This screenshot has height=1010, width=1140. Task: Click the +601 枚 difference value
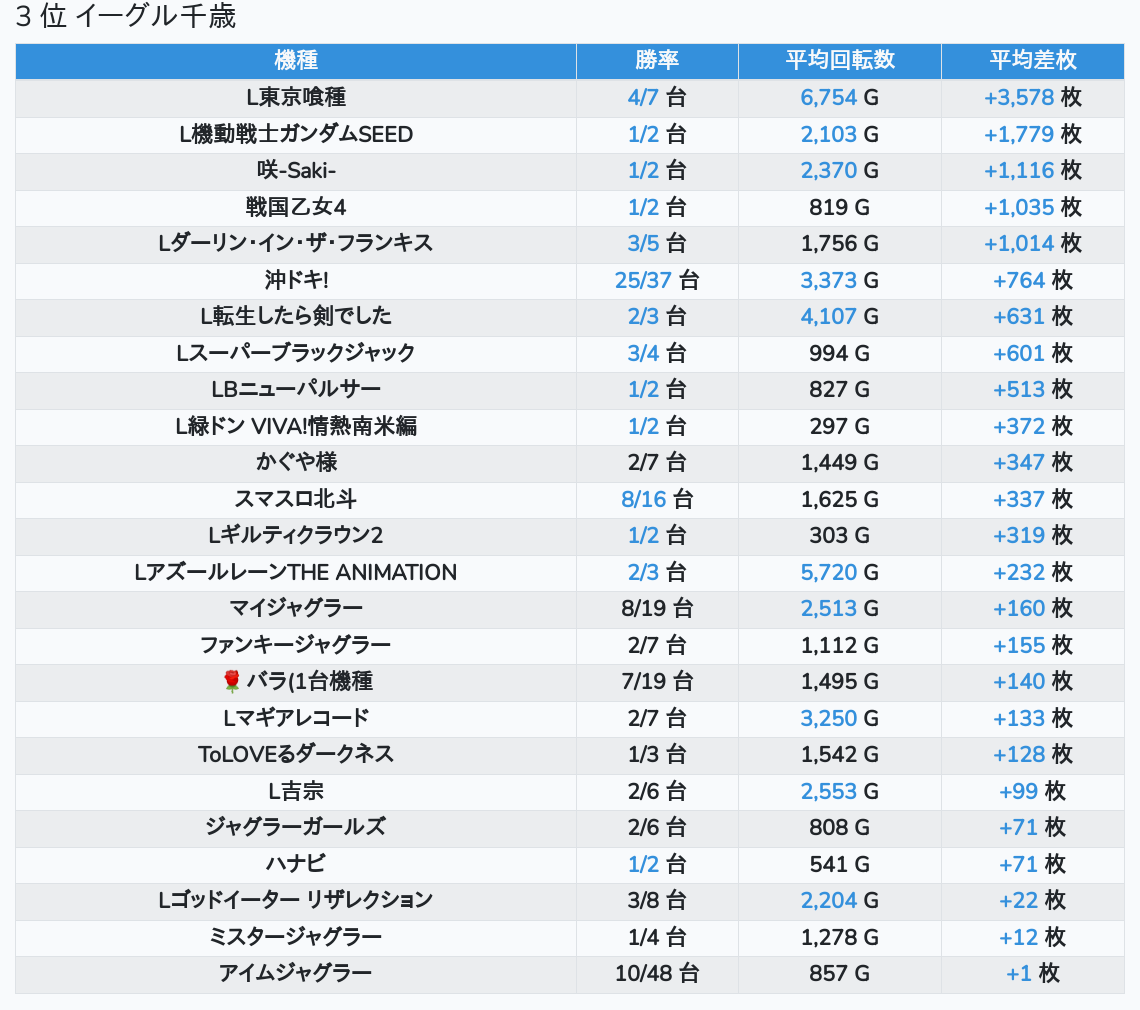1032,353
